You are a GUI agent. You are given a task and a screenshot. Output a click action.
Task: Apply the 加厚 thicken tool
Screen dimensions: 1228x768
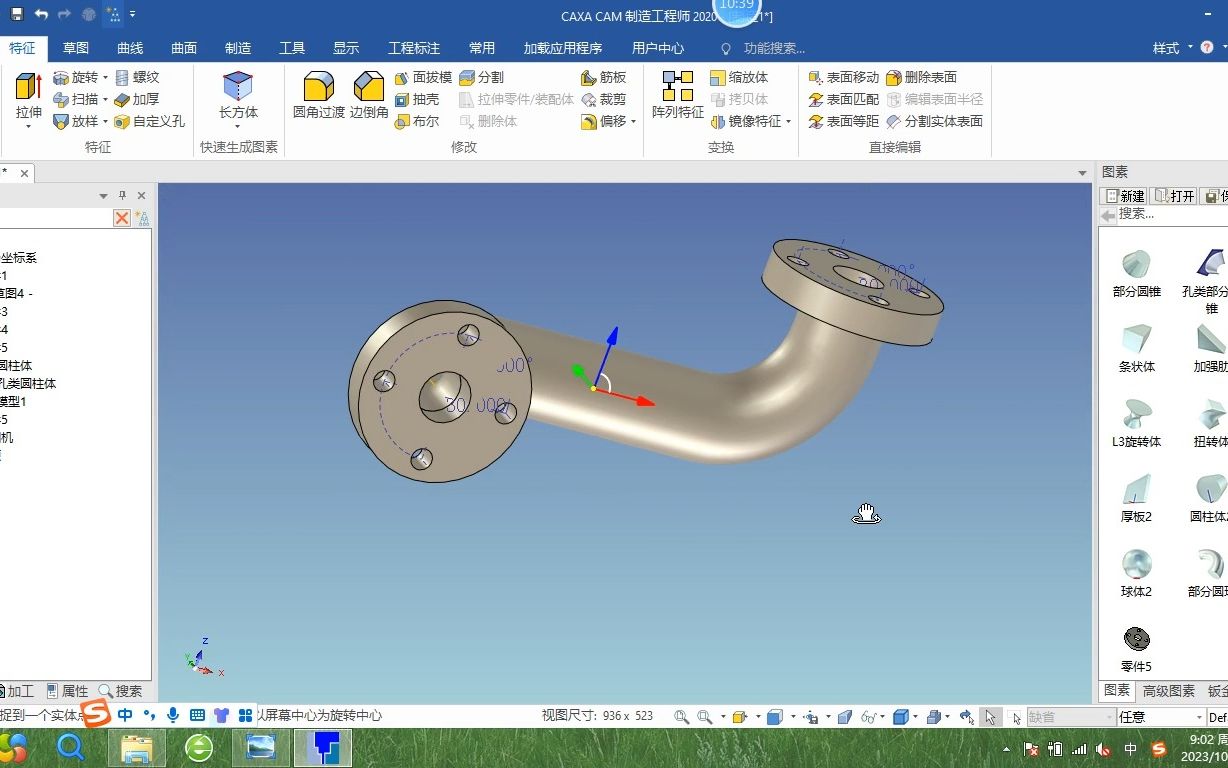136,99
